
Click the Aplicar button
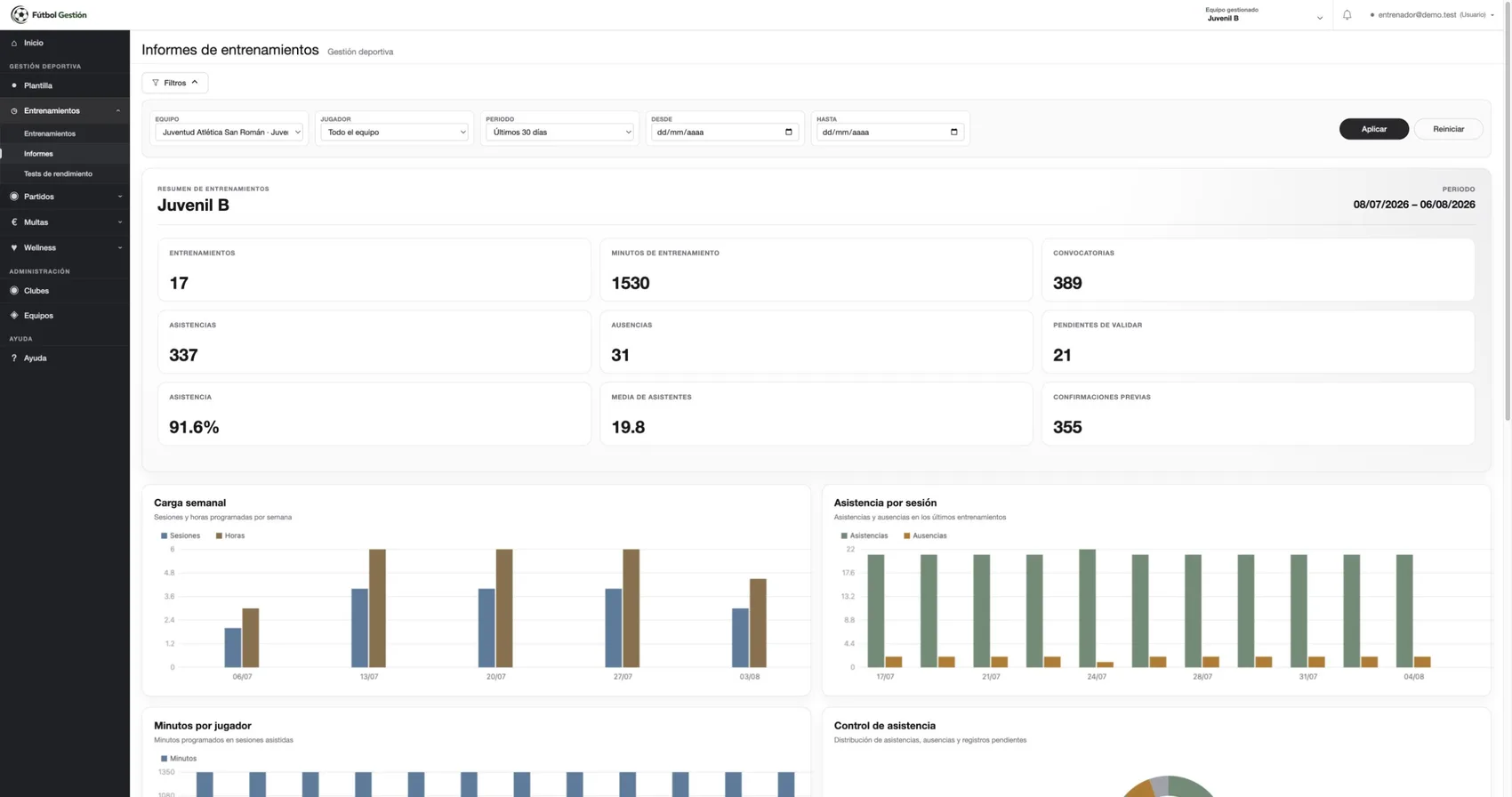(x=1374, y=129)
